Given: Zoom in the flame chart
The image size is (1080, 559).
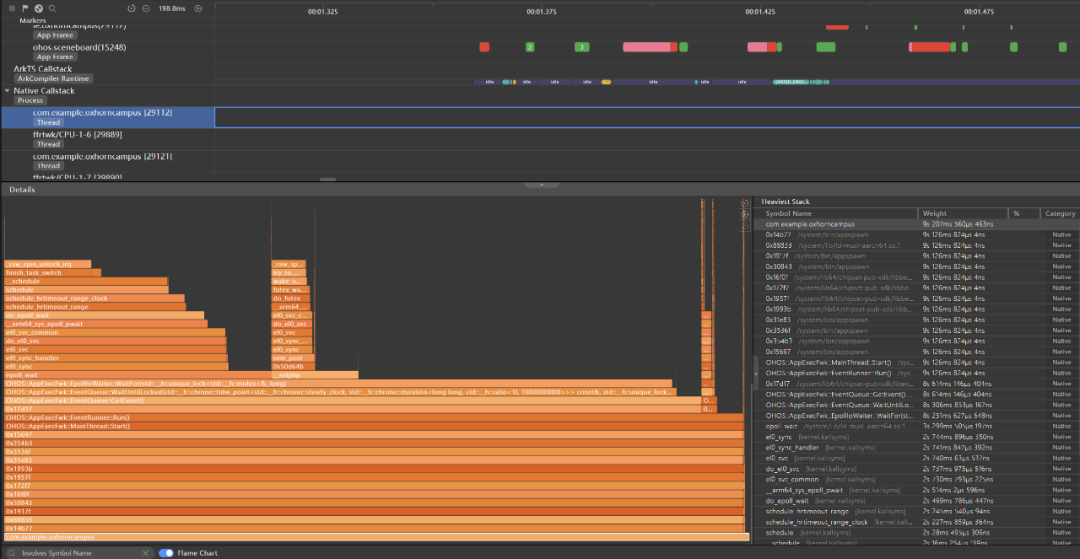Looking at the screenshot, I should pos(745,215).
